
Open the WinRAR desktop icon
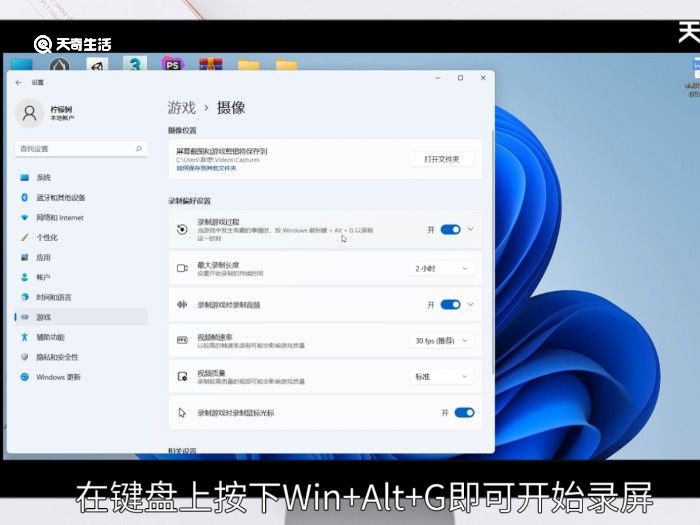pos(211,64)
